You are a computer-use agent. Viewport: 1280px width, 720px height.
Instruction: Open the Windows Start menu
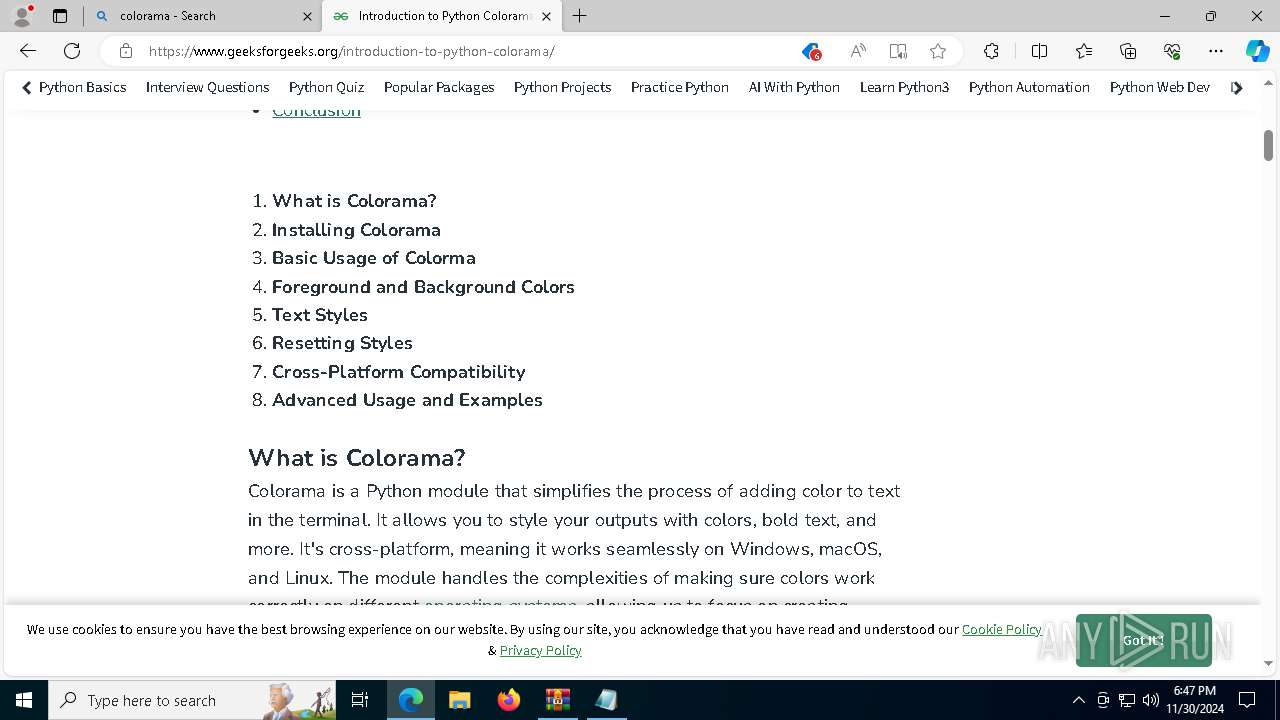[x=24, y=700]
